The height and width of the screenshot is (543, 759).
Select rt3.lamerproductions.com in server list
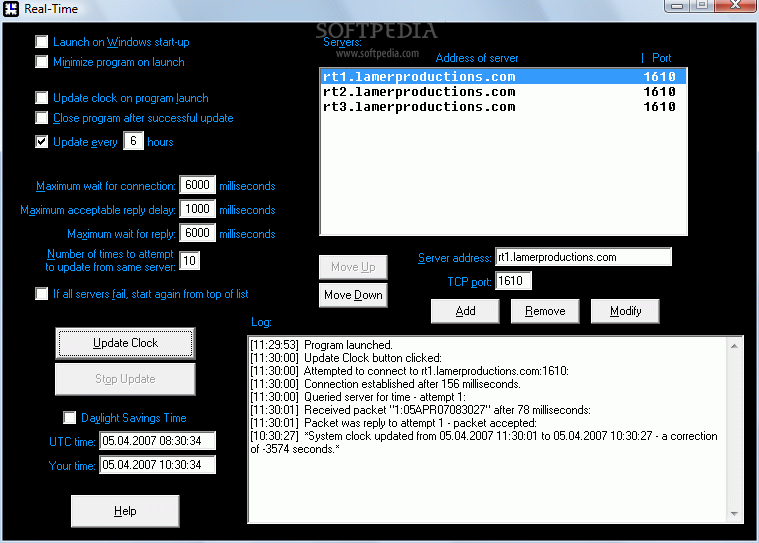tap(503, 106)
